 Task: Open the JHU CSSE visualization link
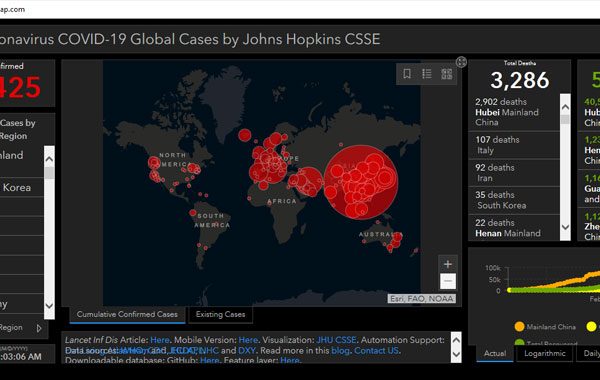tap(336, 340)
